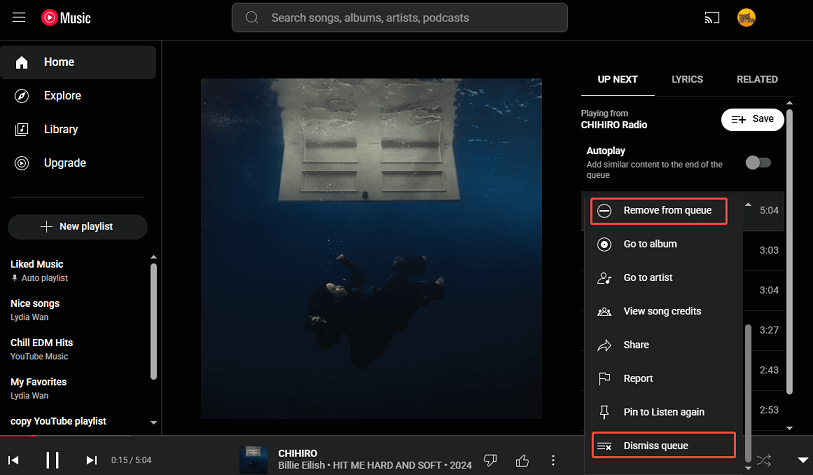Click the YouTube Music logo

(66, 18)
